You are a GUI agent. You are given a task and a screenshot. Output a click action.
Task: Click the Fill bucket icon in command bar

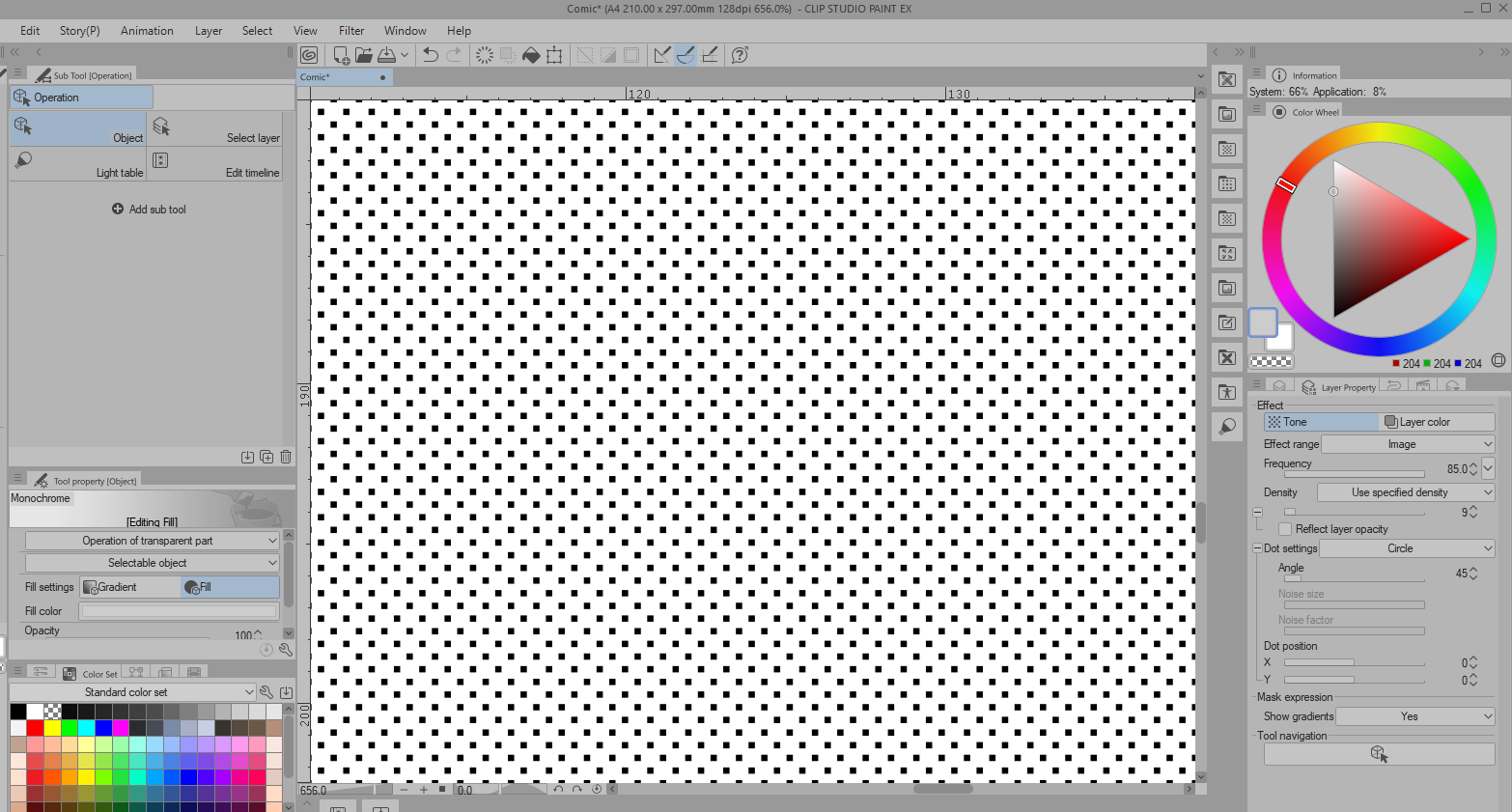[x=531, y=55]
